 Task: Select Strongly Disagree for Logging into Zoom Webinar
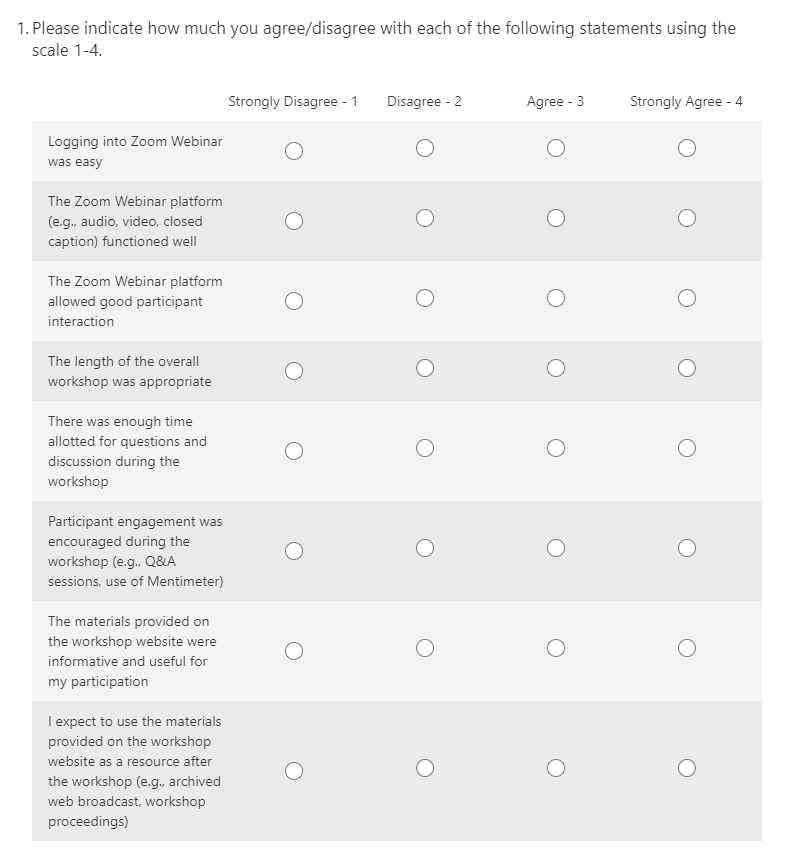pyautogui.click(x=293, y=150)
